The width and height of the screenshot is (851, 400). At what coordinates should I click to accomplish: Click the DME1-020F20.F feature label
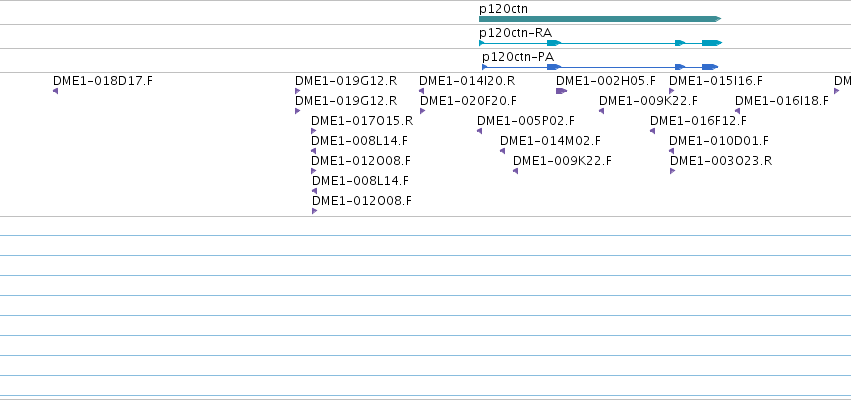tap(468, 101)
